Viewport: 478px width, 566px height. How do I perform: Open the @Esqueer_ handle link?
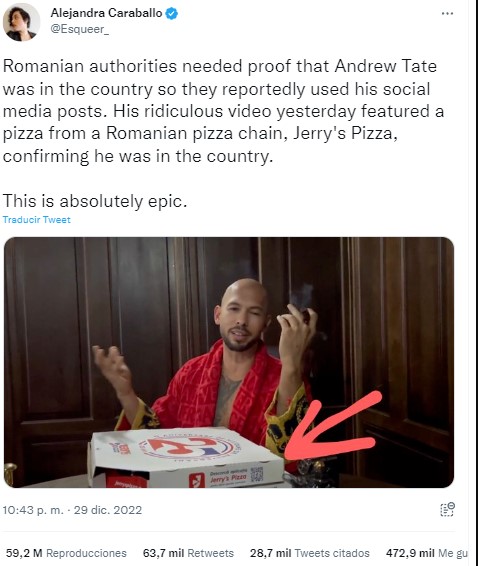tap(79, 29)
